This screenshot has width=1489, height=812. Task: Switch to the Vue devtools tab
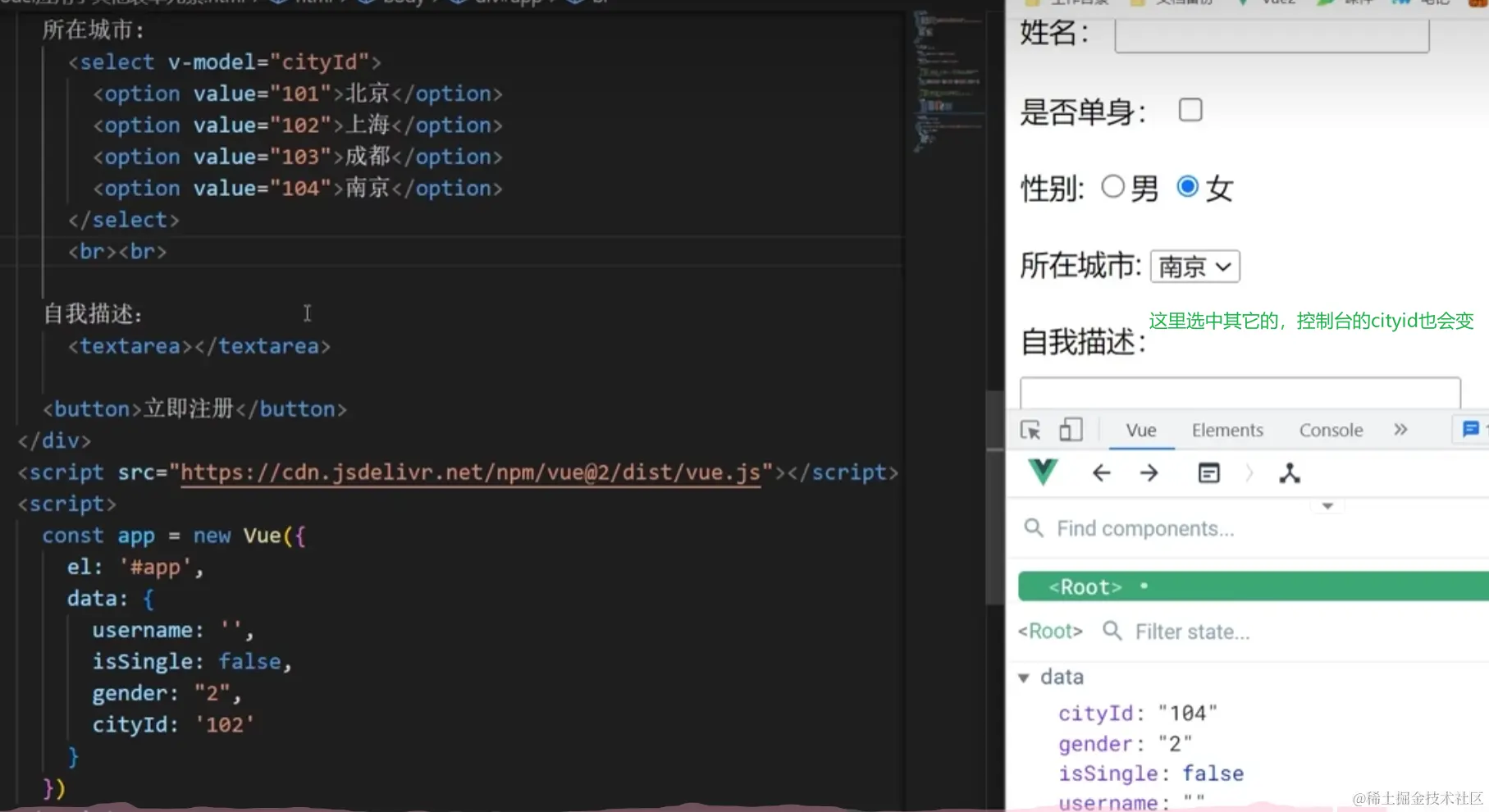click(1141, 430)
